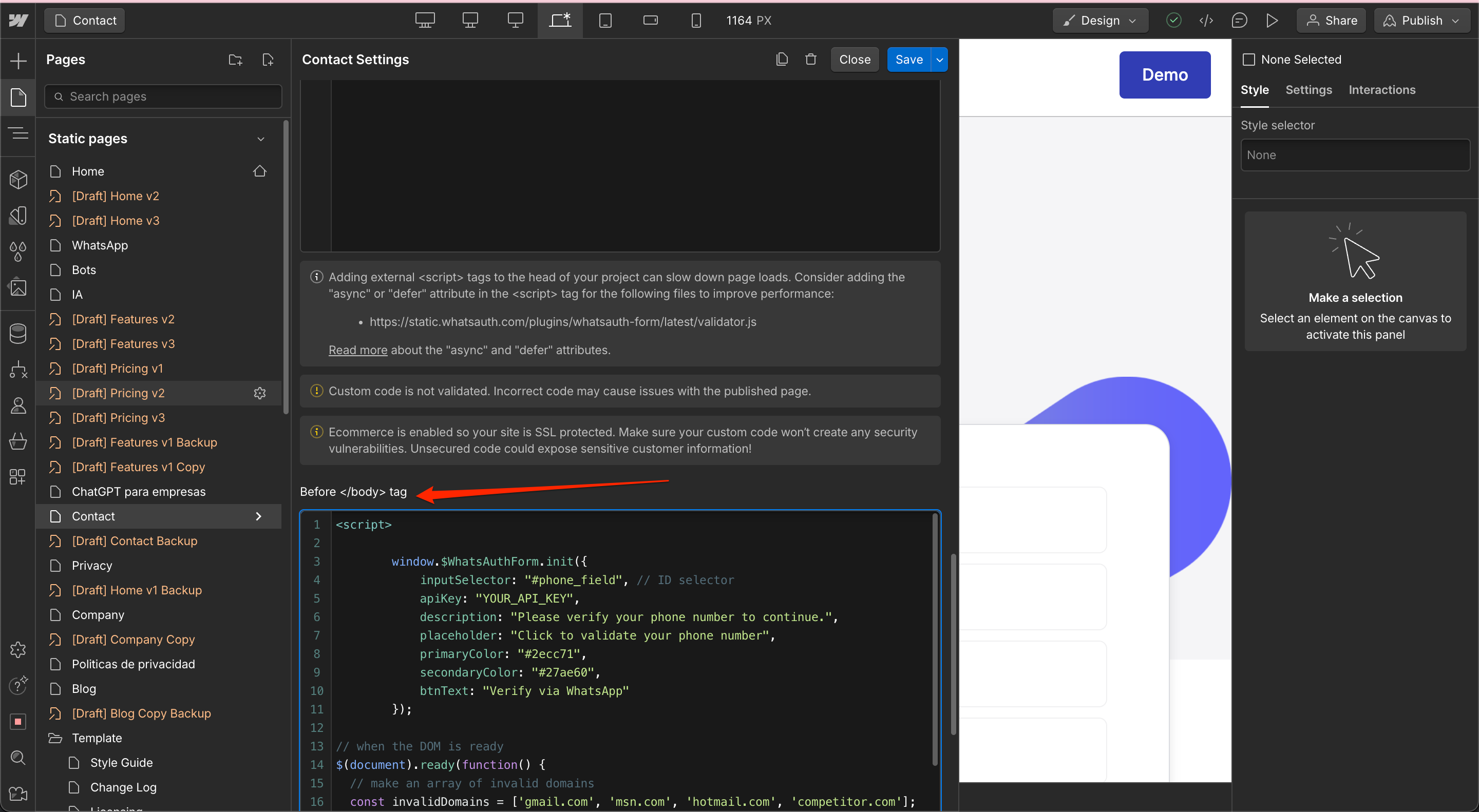Follow the Read more link
This screenshot has width=1479, height=812.
coord(358,350)
